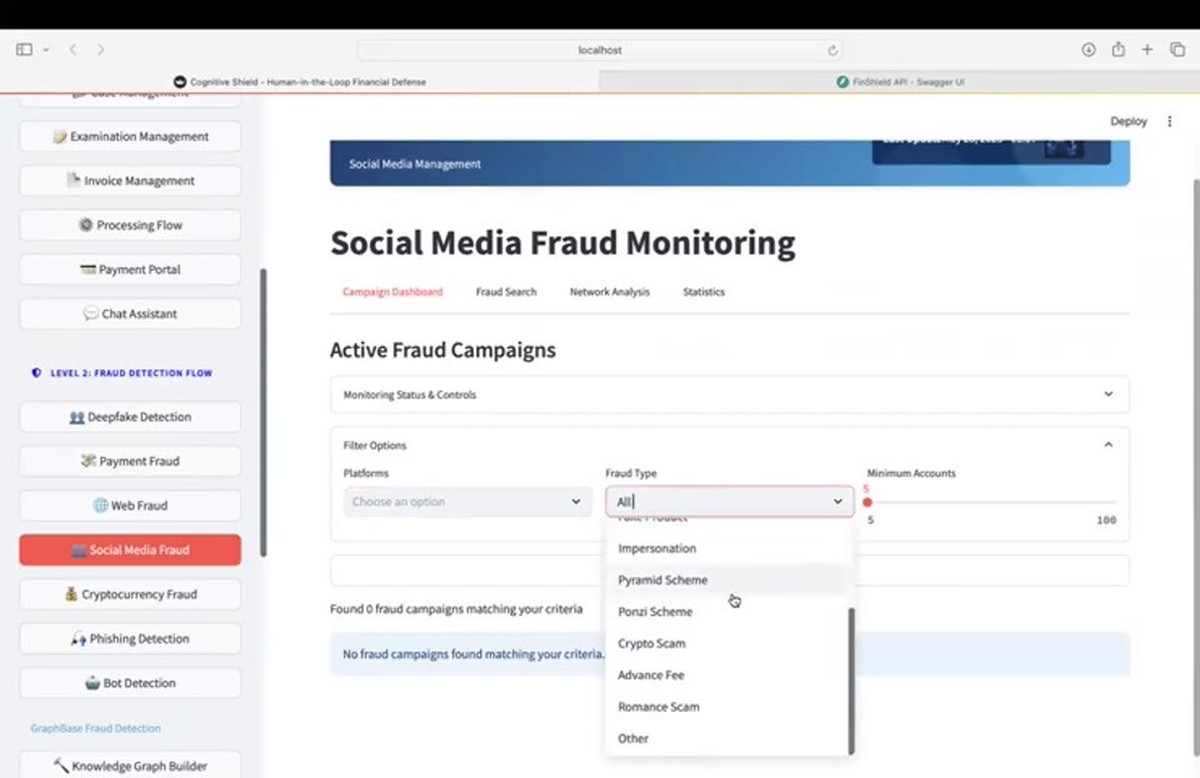Image resolution: width=1200 pixels, height=778 pixels.
Task: Open Processing Flow in sidebar
Action: pos(130,225)
